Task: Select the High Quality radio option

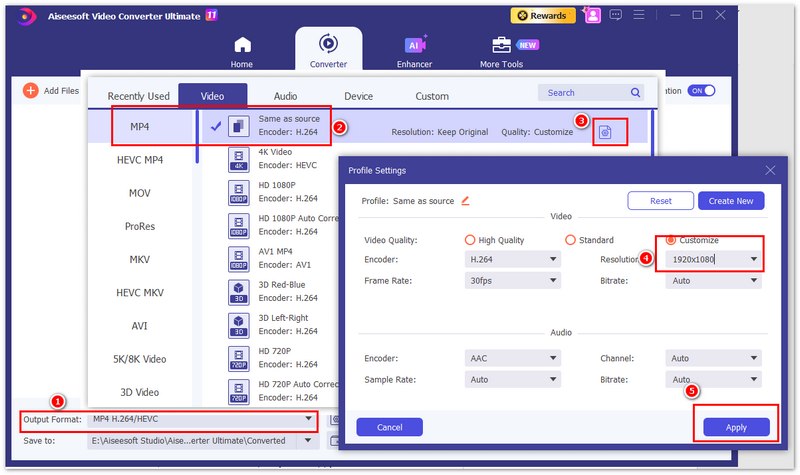Action: [470, 240]
